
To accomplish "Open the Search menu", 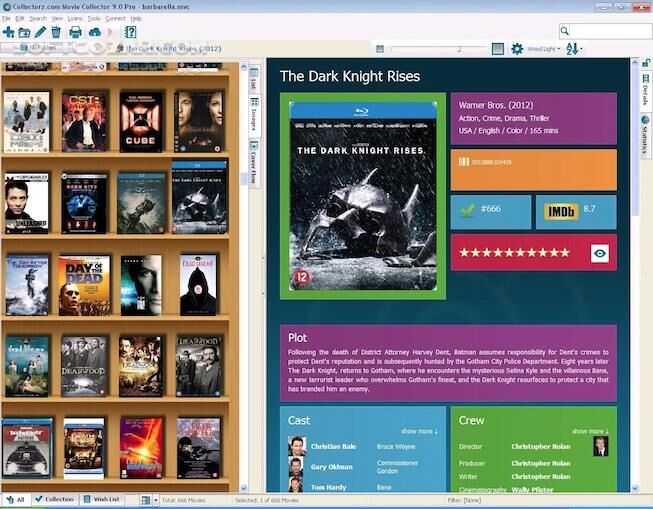I will click(x=38, y=18).
